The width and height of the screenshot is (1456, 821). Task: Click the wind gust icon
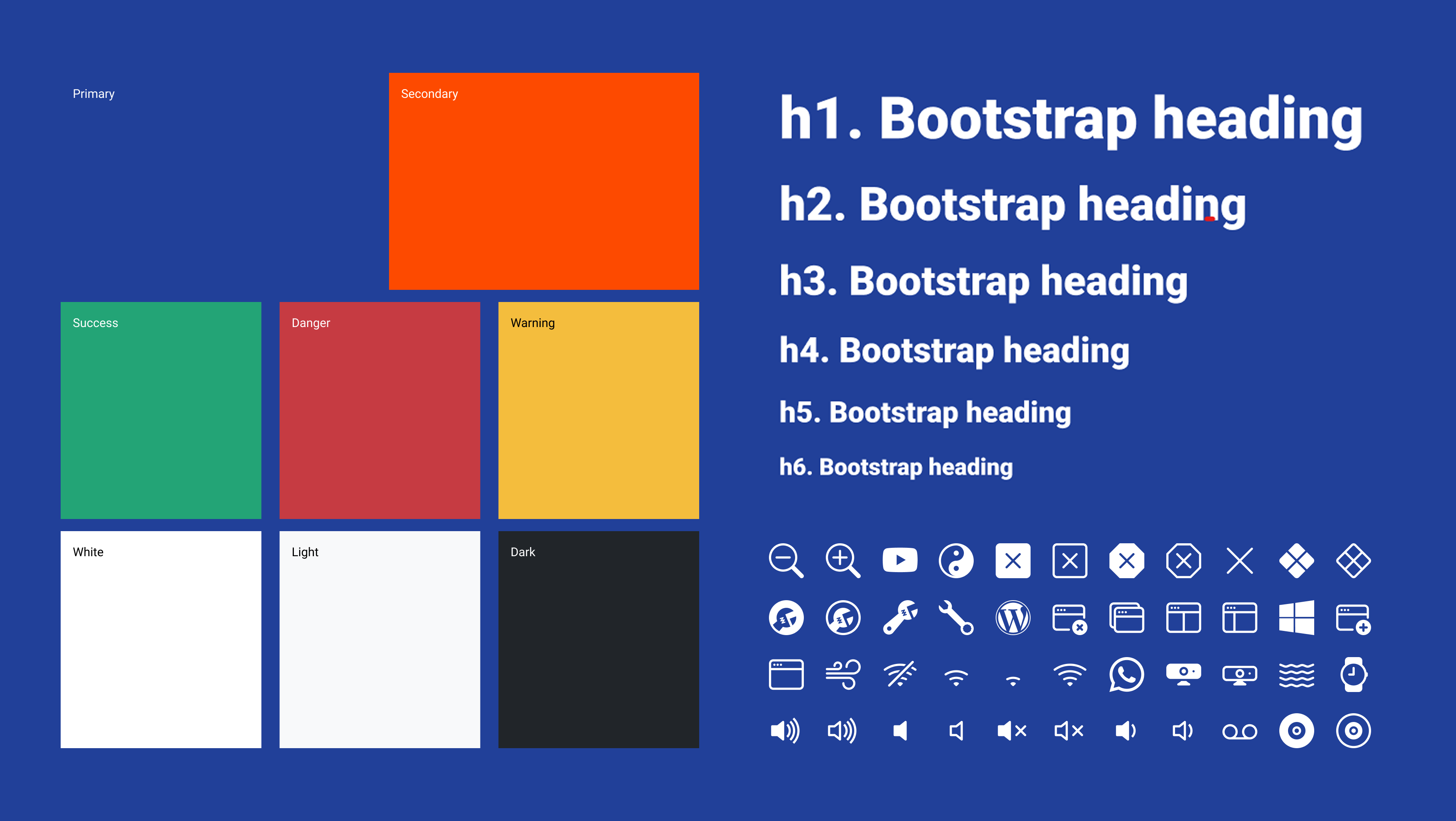(843, 675)
